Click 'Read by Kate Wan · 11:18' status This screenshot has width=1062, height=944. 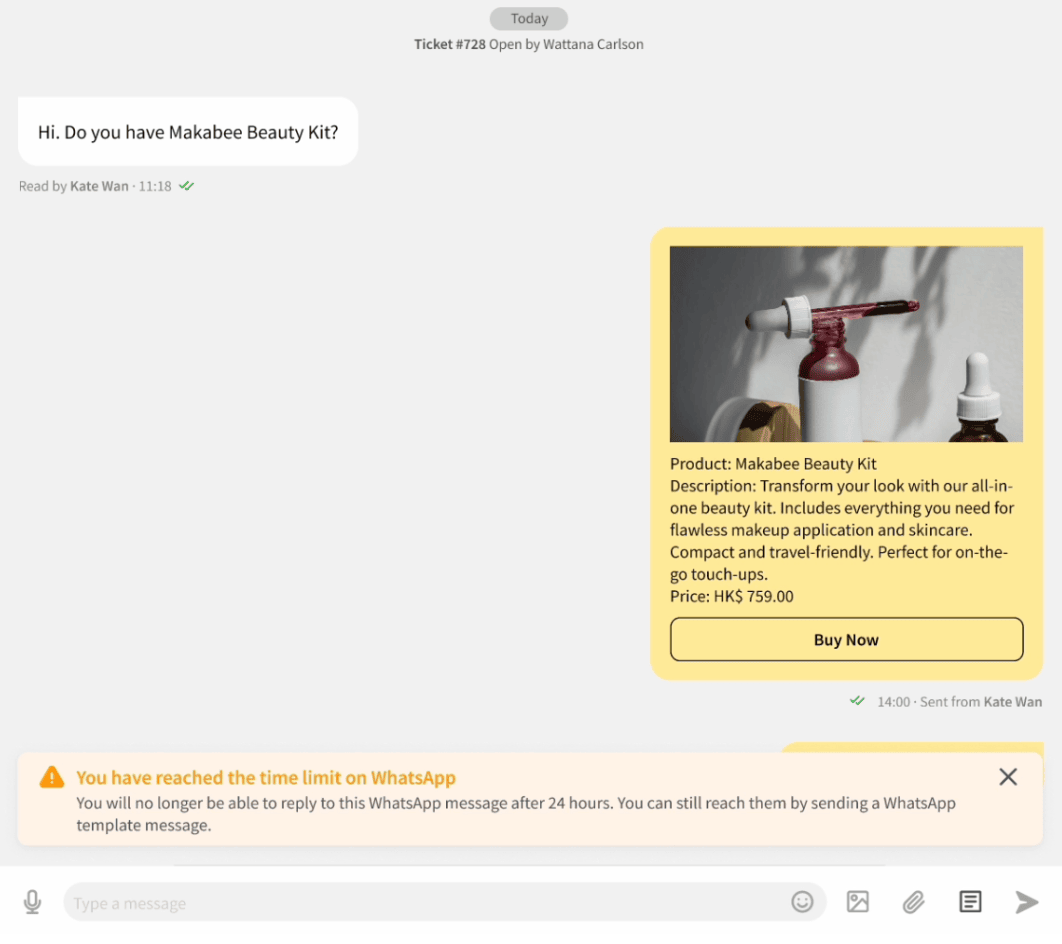click(95, 186)
